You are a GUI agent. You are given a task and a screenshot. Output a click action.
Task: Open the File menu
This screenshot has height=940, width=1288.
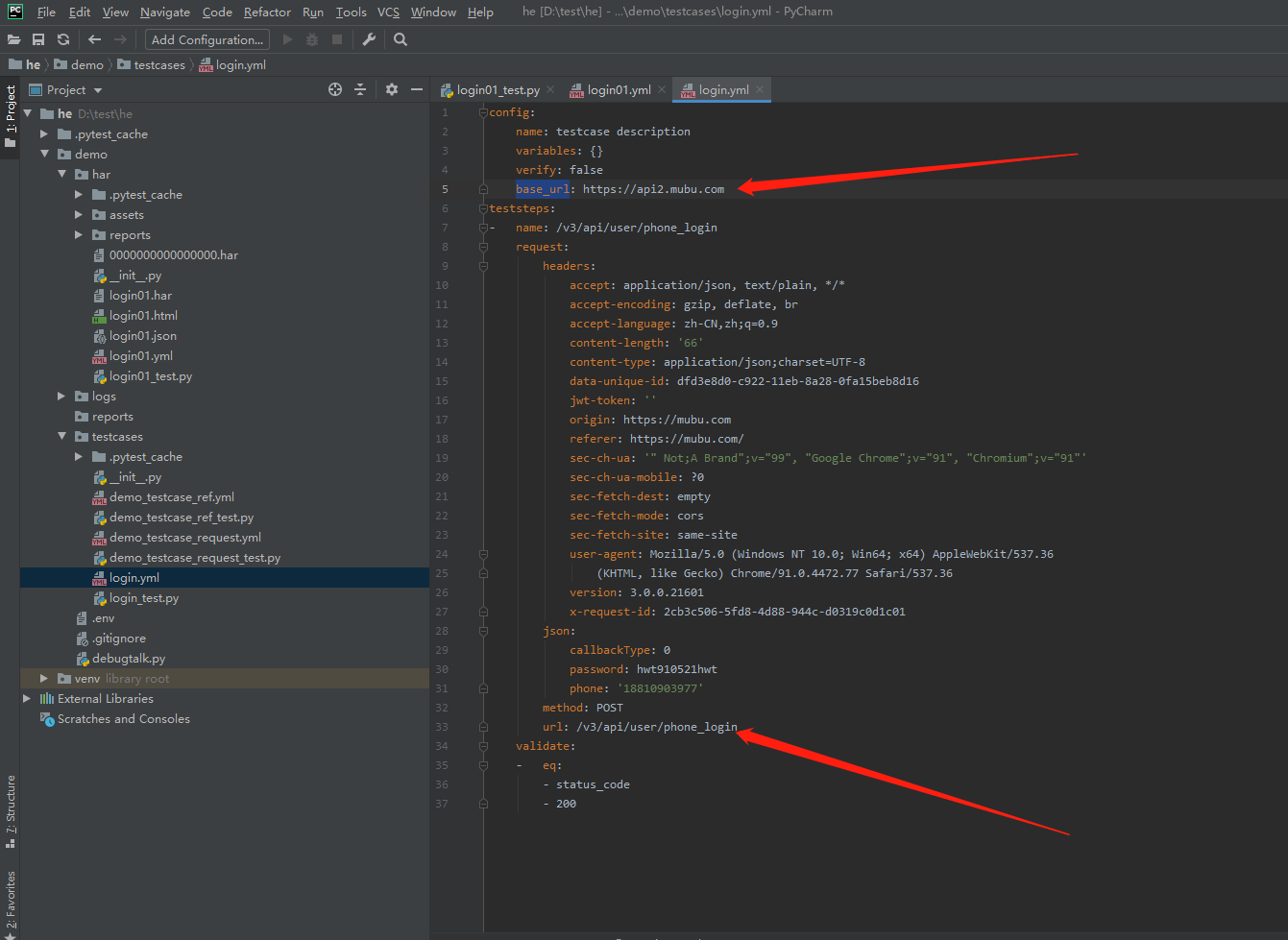[46, 12]
